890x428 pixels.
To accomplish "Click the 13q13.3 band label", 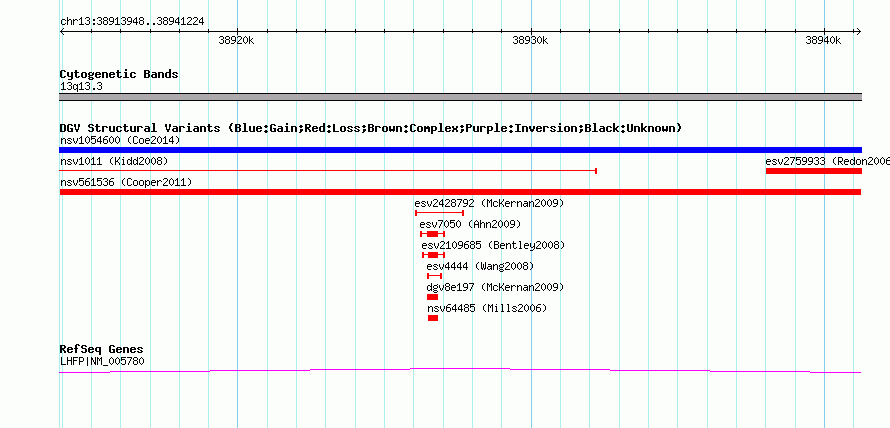I will click(81, 87).
